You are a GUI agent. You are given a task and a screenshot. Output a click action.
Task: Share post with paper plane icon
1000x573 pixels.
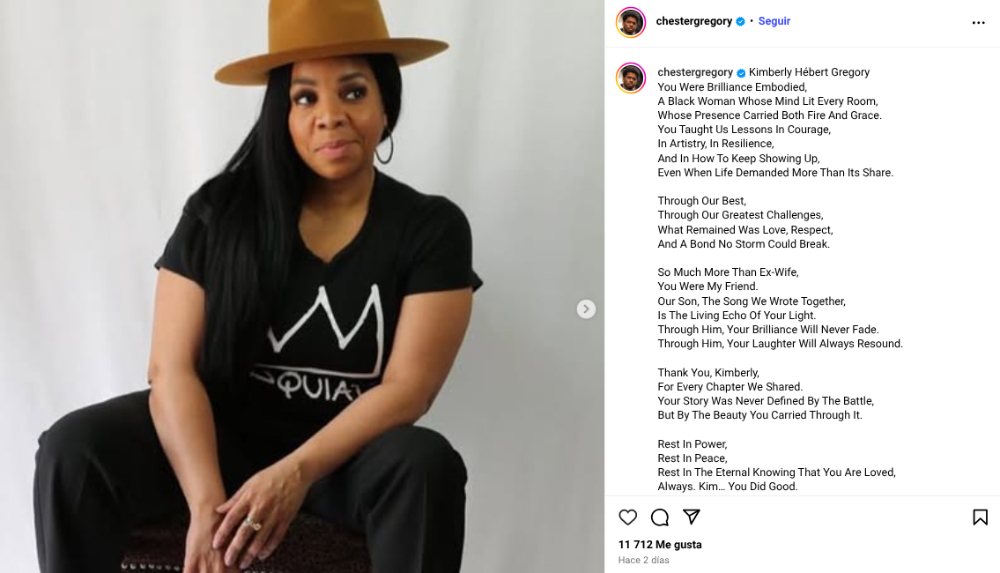(691, 517)
